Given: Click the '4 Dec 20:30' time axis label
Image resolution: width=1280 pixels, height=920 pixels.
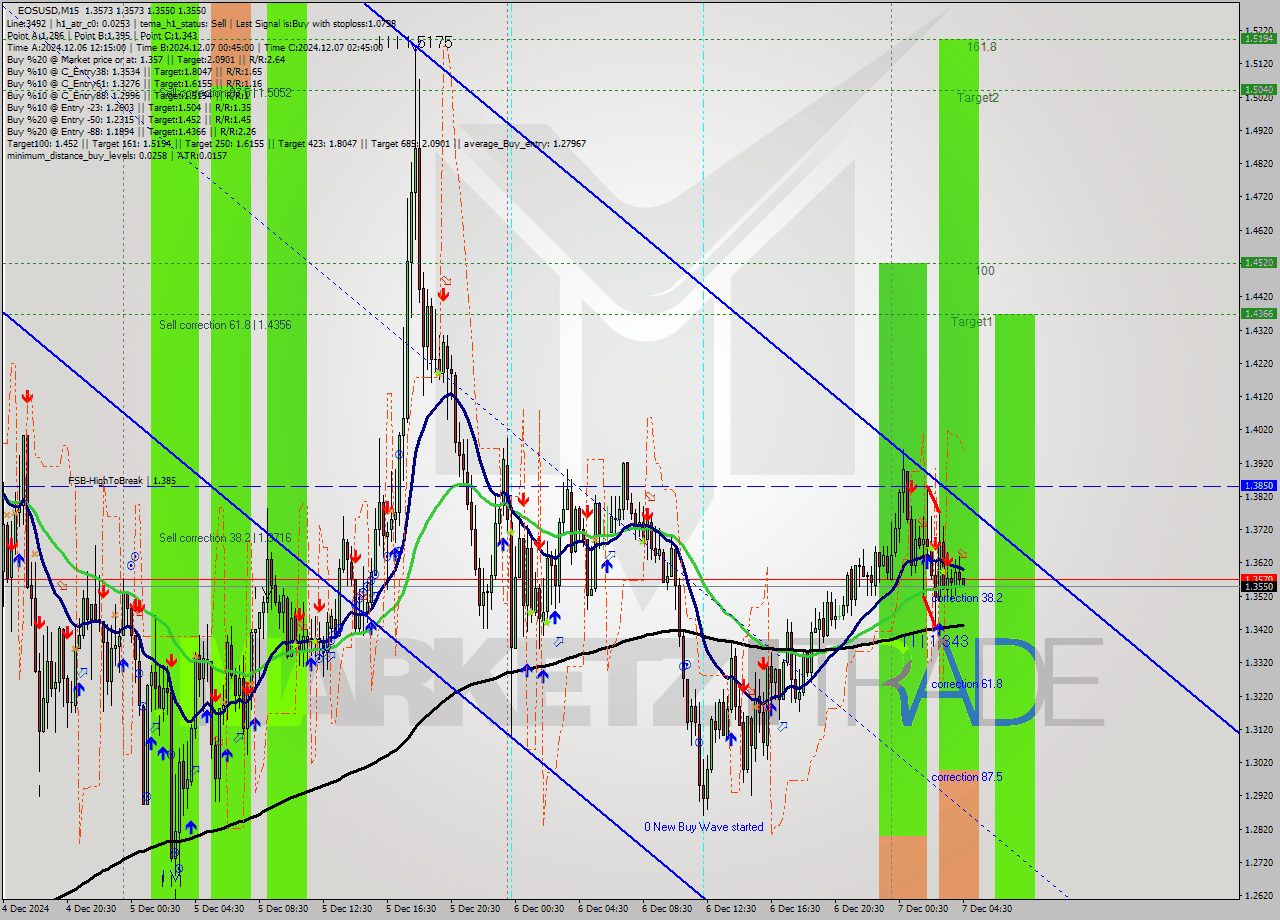Looking at the screenshot, I should [91, 909].
